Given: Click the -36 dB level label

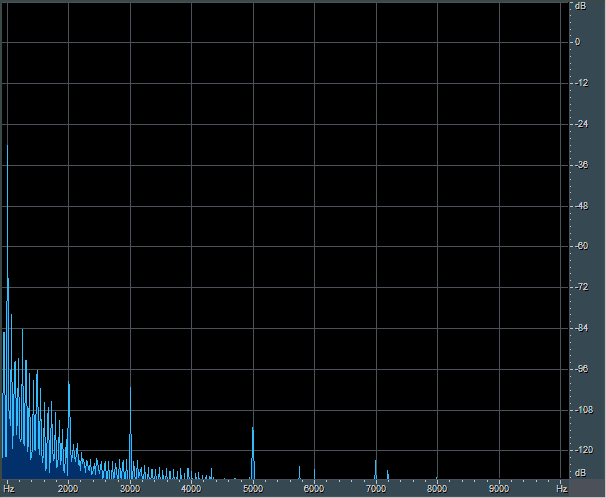Looking at the screenshot, I should click(581, 165).
